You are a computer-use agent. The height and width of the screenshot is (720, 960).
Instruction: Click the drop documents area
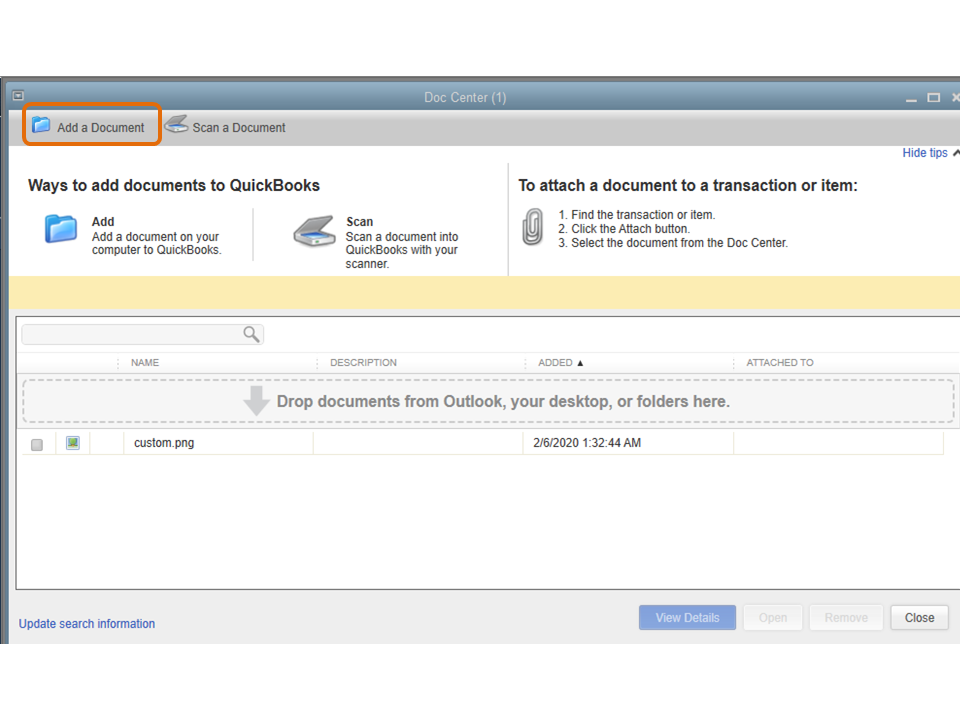pyautogui.click(x=488, y=401)
